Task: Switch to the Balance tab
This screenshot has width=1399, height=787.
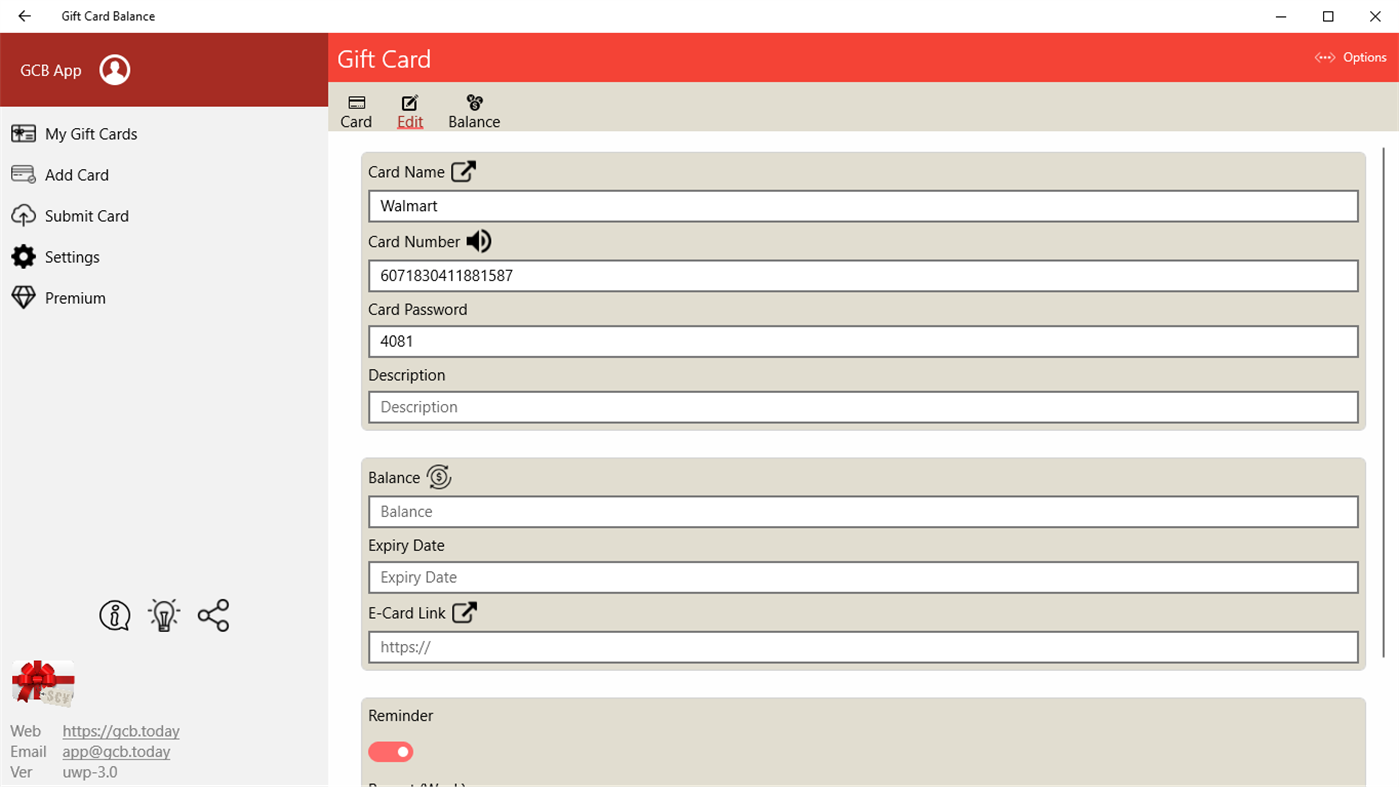Action: tap(473, 110)
